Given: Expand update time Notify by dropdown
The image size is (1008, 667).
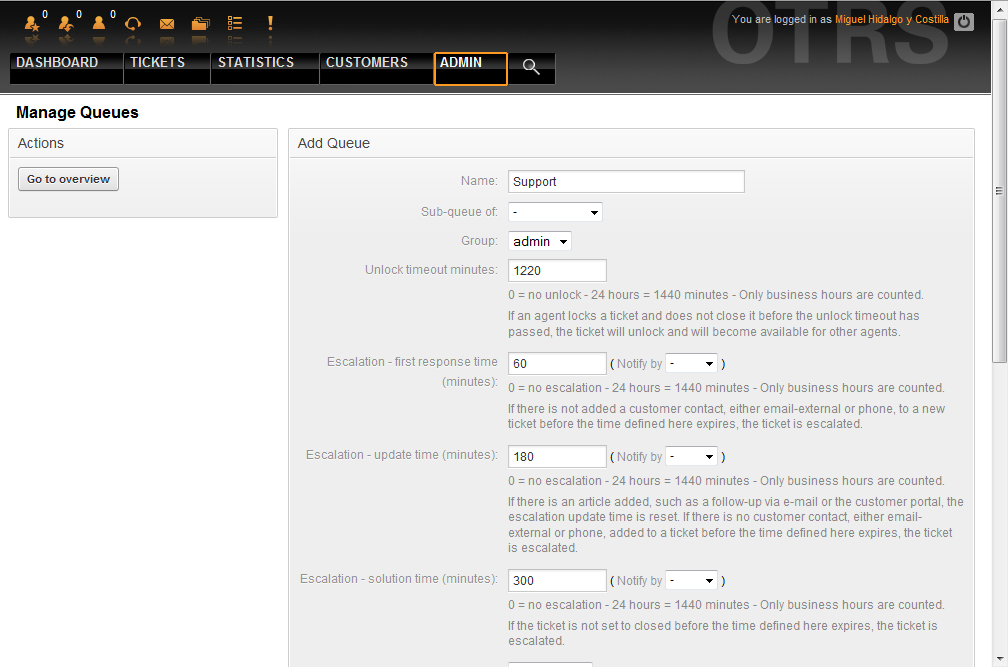Looking at the screenshot, I should 692,457.
